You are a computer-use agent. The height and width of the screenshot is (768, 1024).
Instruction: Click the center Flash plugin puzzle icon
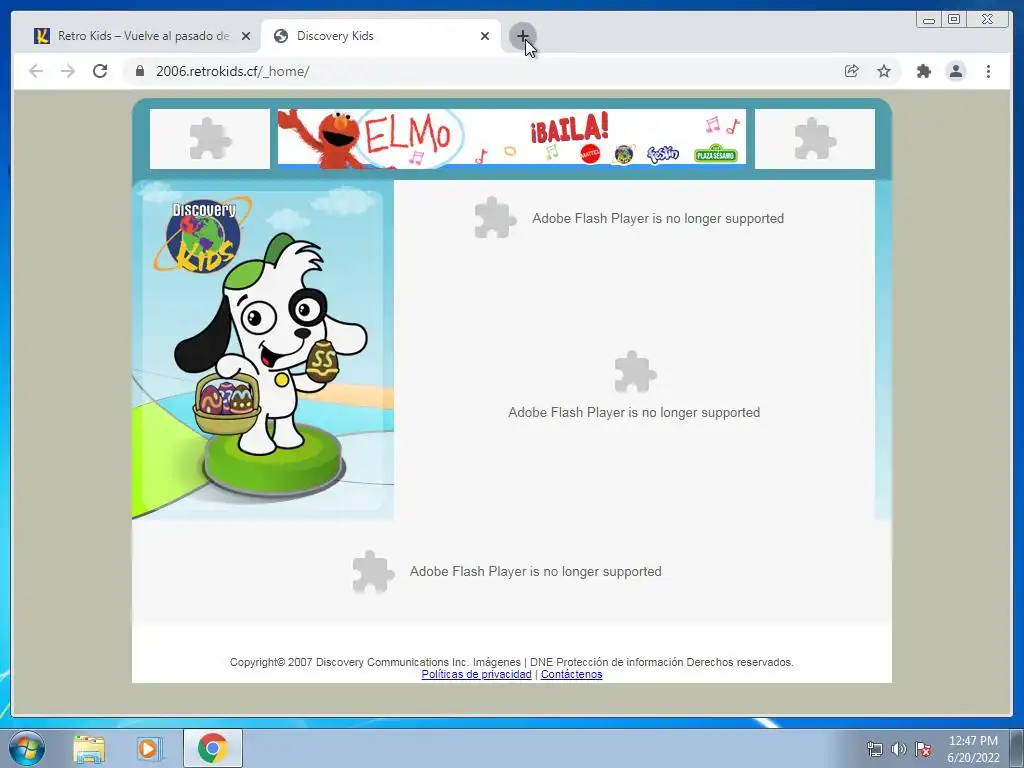click(x=635, y=372)
